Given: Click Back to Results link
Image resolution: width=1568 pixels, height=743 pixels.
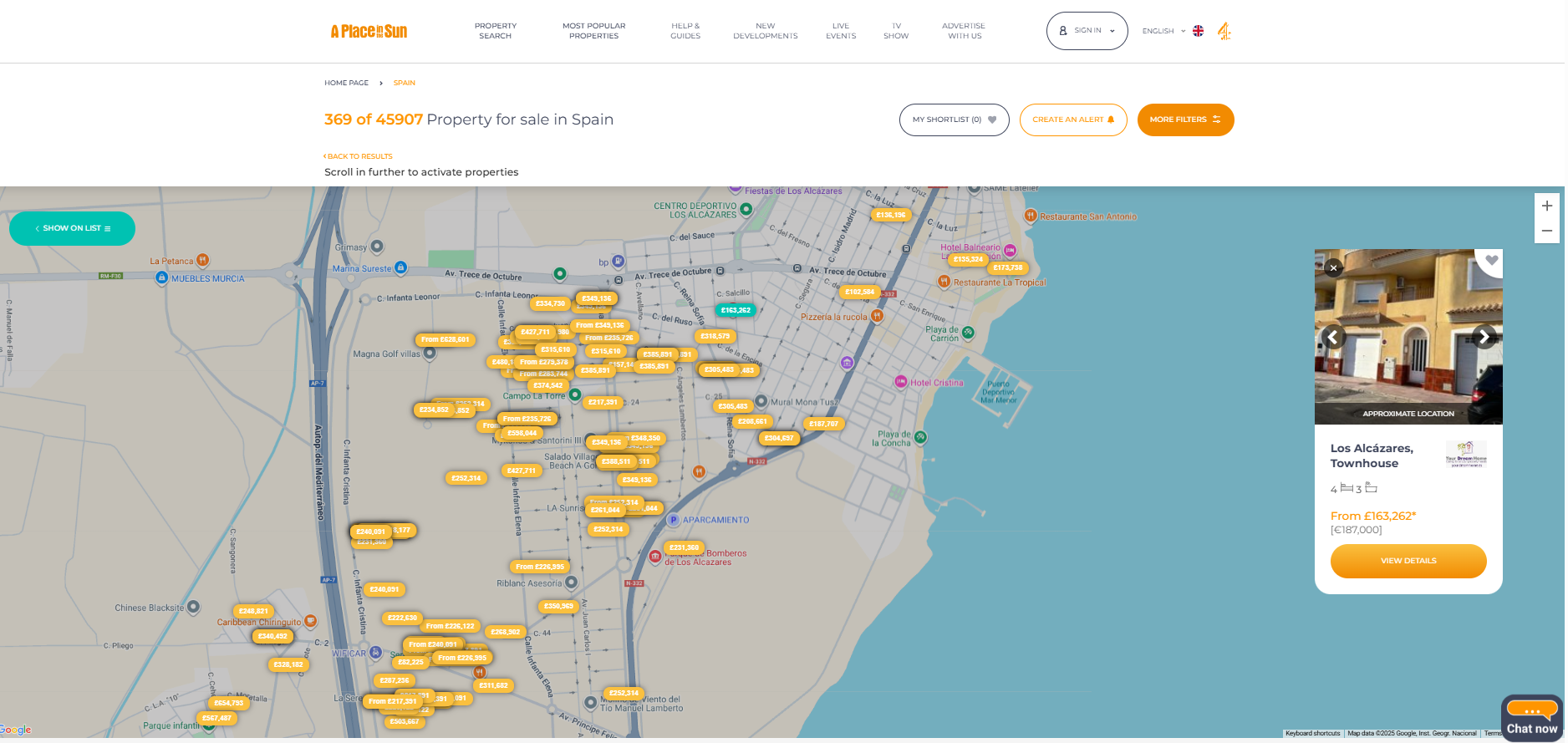Looking at the screenshot, I should 359,156.
